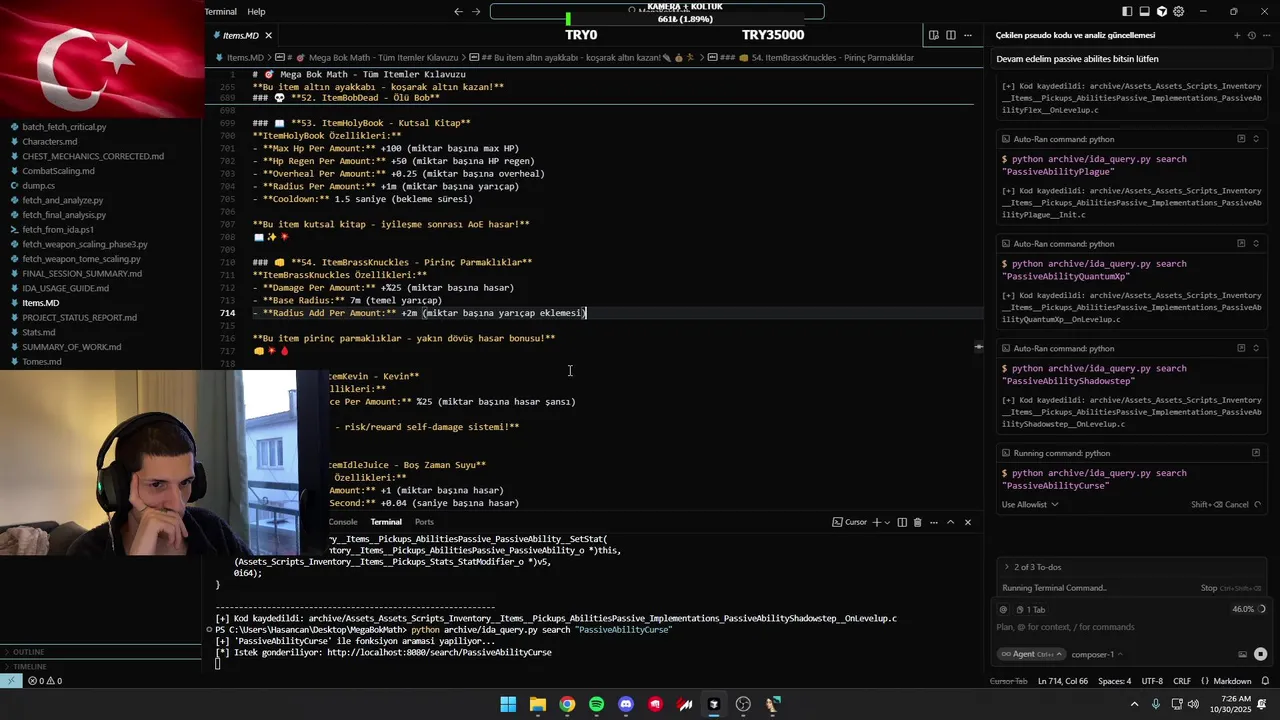Expand the Outline section
This screenshot has width=1280, height=720.
pos(100,652)
